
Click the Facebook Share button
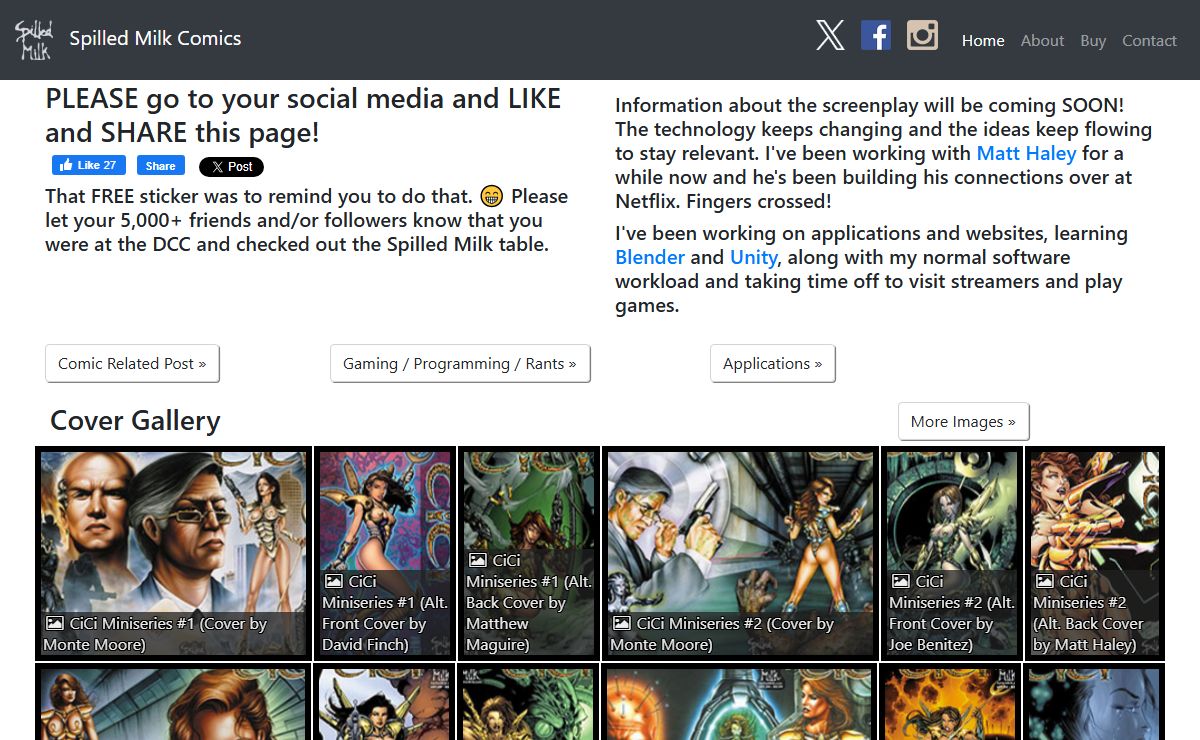pyautogui.click(x=160, y=166)
